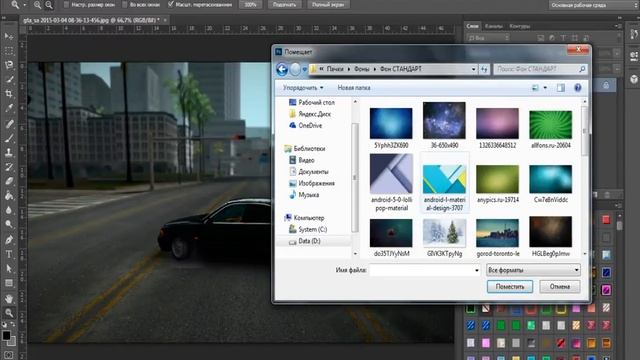
Task: Toggle shape layer filter in Layers panel
Action: coord(575,38)
